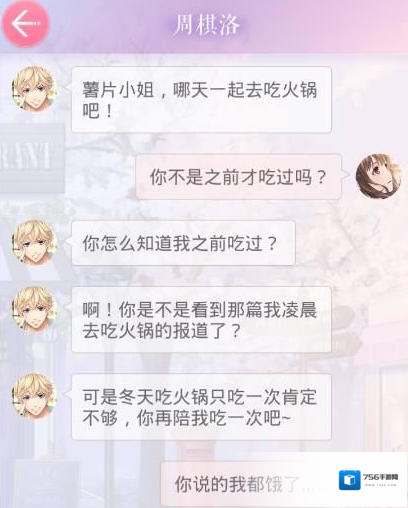408x508 pixels.
Task: Tap empty chat area right of 你怎么知道 bubble
Action: [350, 243]
